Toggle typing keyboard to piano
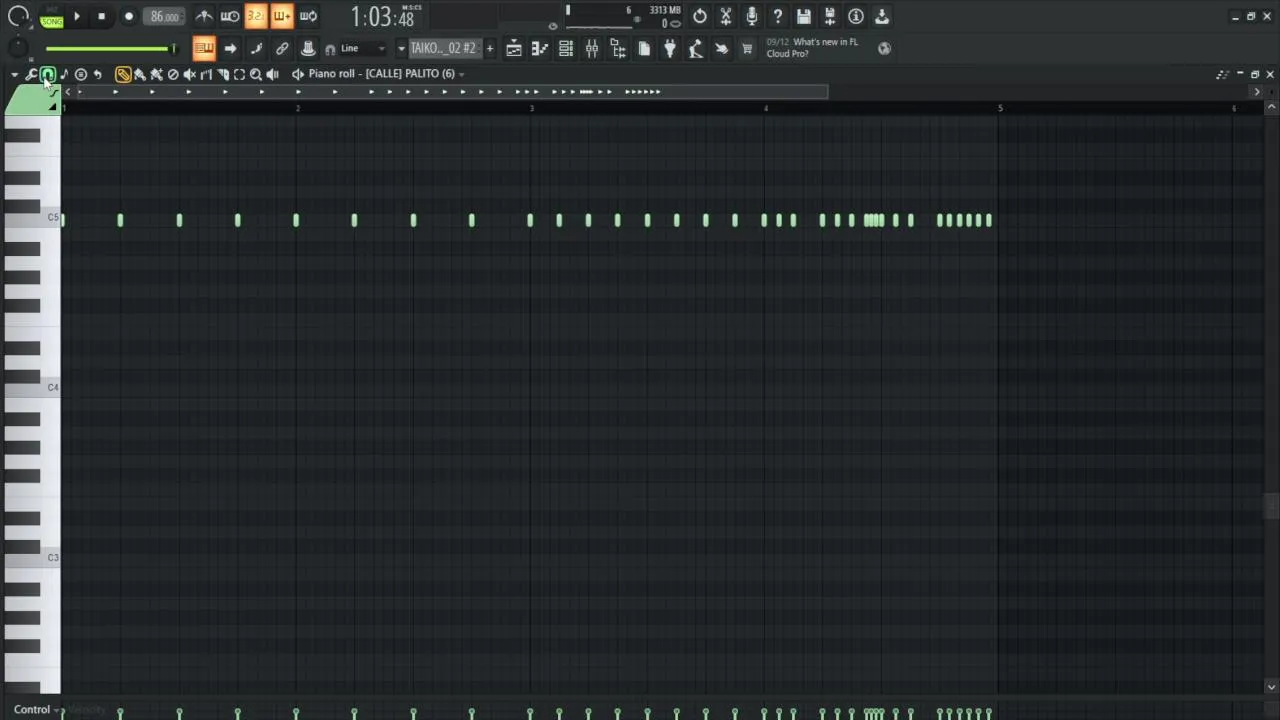The width and height of the screenshot is (1280, 720). tap(204, 48)
